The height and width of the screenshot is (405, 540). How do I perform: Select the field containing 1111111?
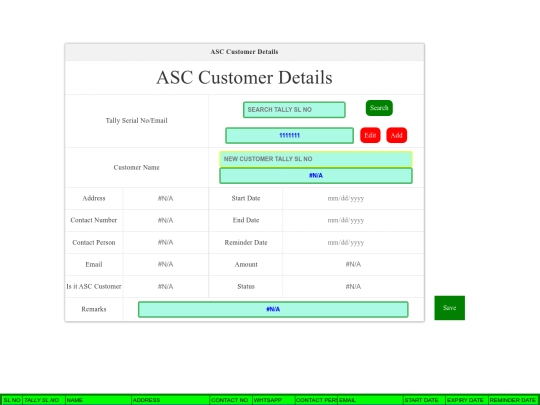click(289, 136)
